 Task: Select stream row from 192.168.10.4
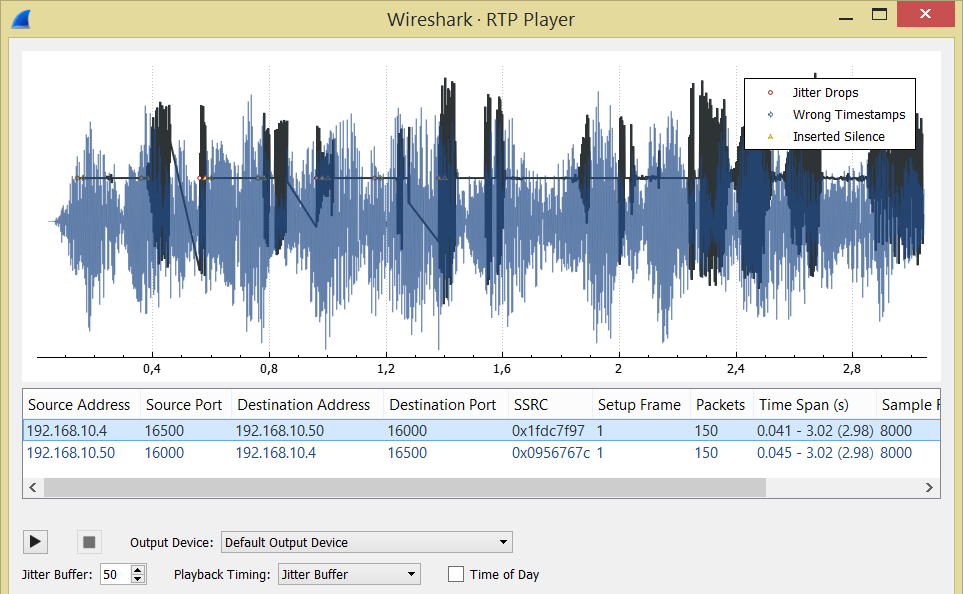point(482,431)
